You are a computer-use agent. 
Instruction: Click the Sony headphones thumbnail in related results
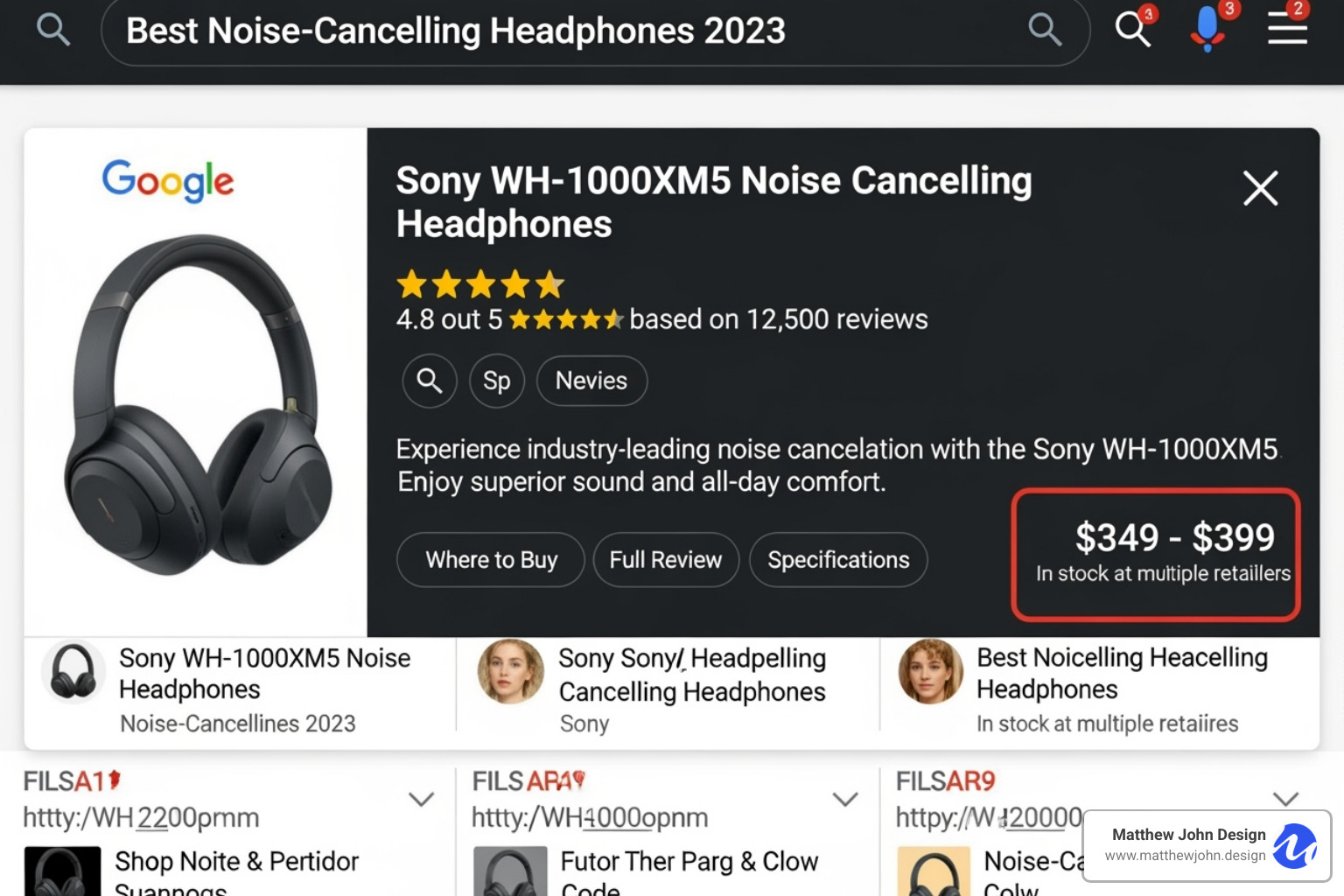pos(73,671)
